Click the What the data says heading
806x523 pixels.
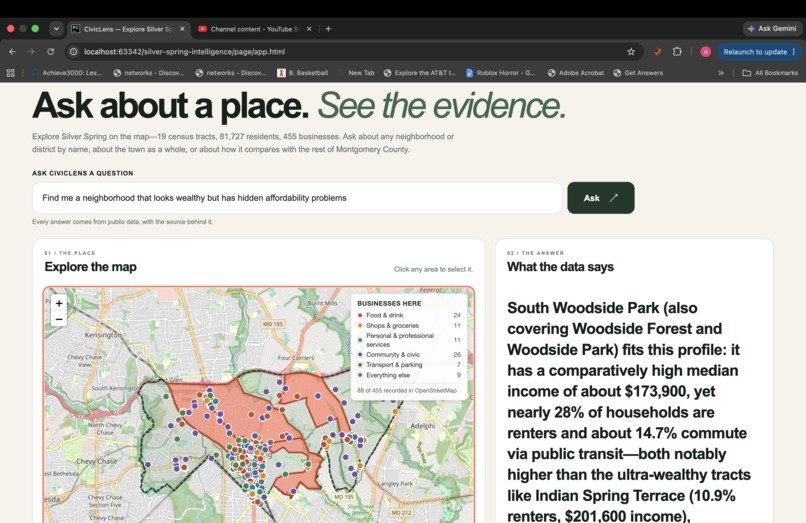(560, 267)
